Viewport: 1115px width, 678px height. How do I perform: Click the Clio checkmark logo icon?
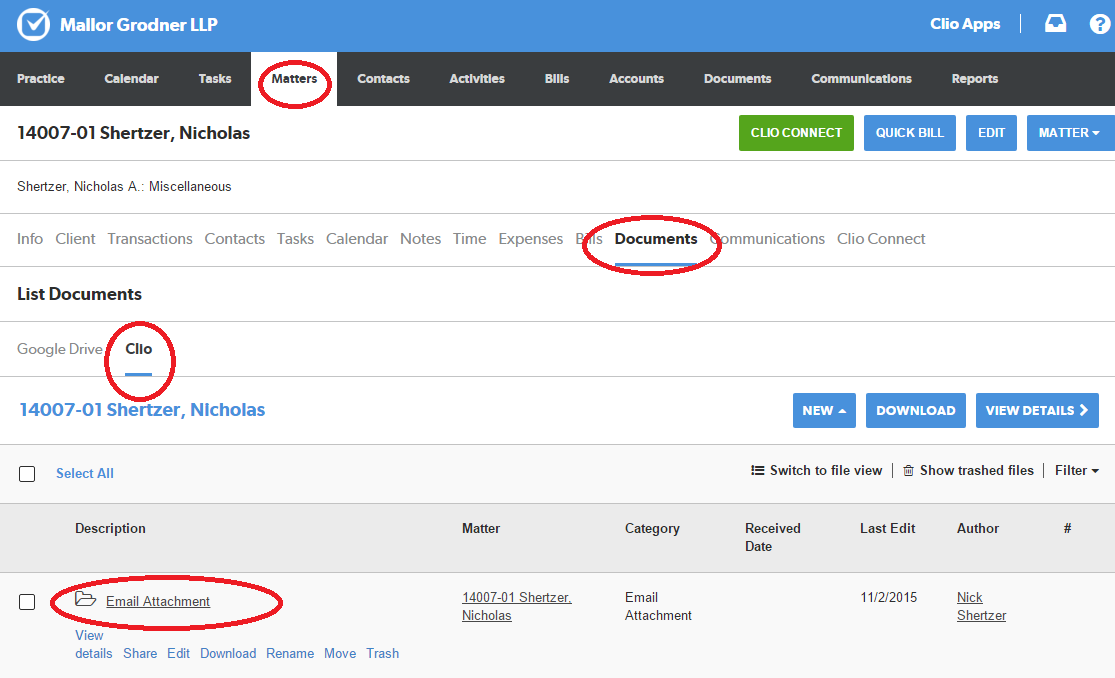pyautogui.click(x=33, y=24)
